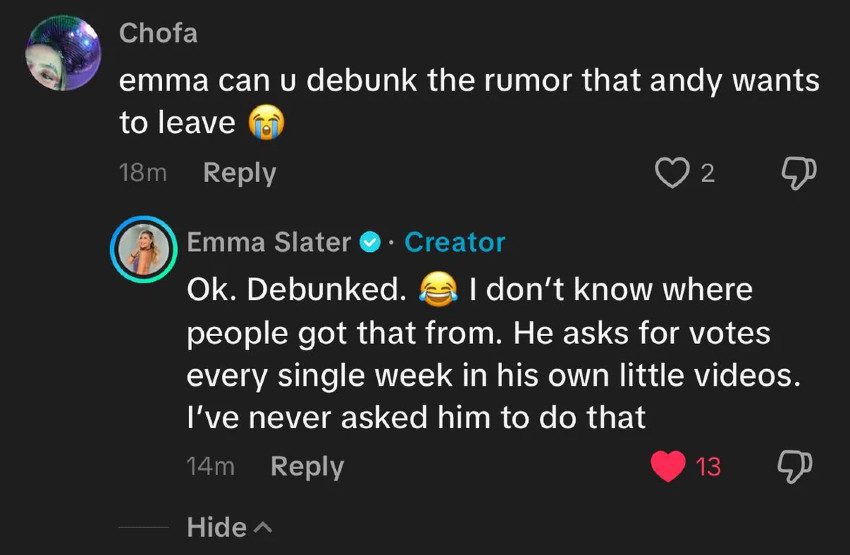
Task: Click the like count 13 on Emma's reply
Action: click(708, 467)
